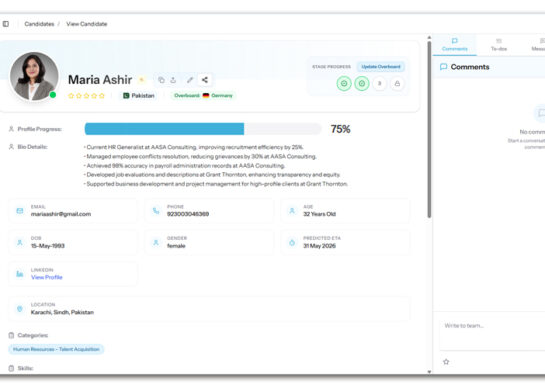The image size is (545, 388).
Task: Click the Categories clipboard icon
Action: coord(11,335)
